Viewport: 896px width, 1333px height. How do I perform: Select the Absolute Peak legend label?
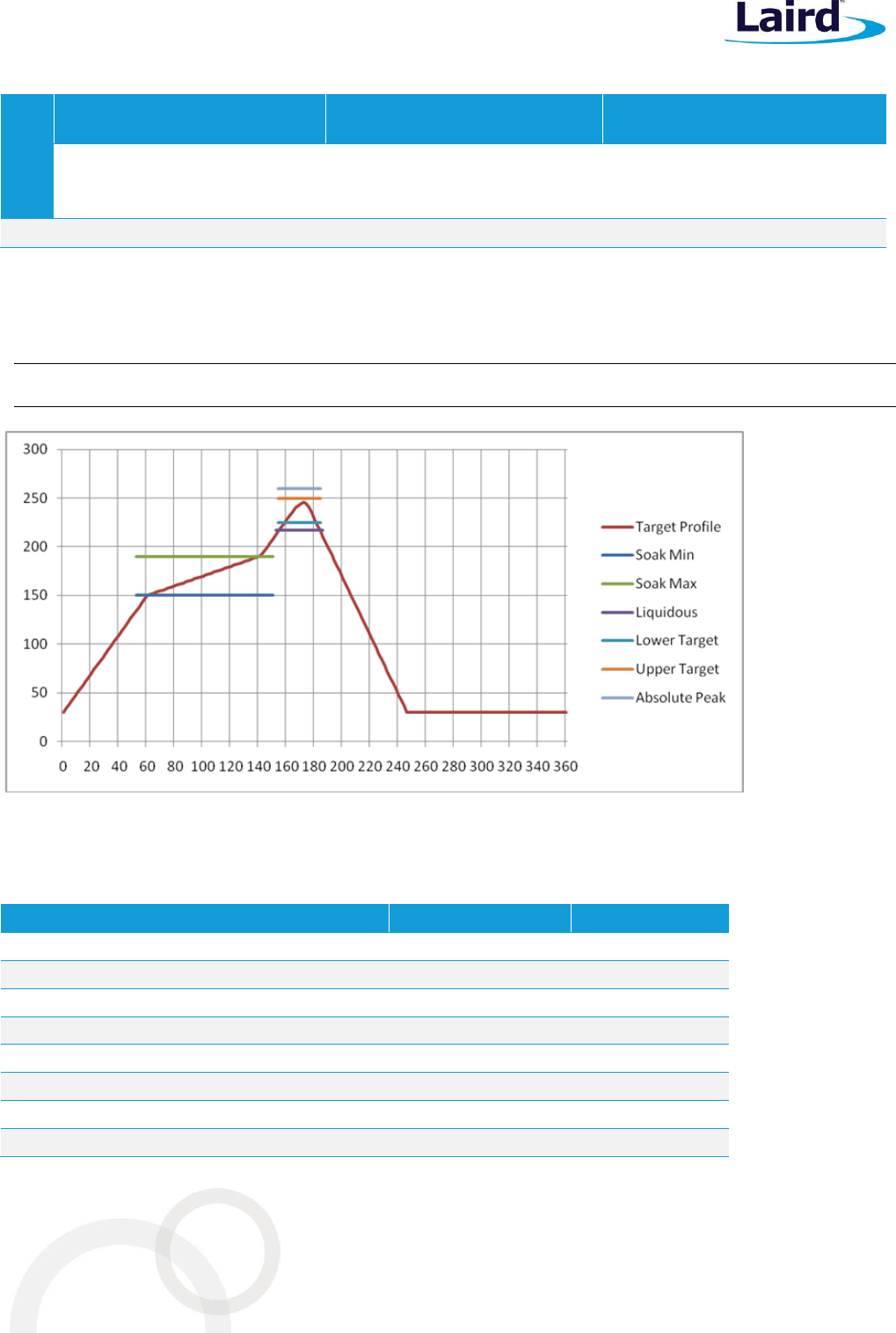681,697
